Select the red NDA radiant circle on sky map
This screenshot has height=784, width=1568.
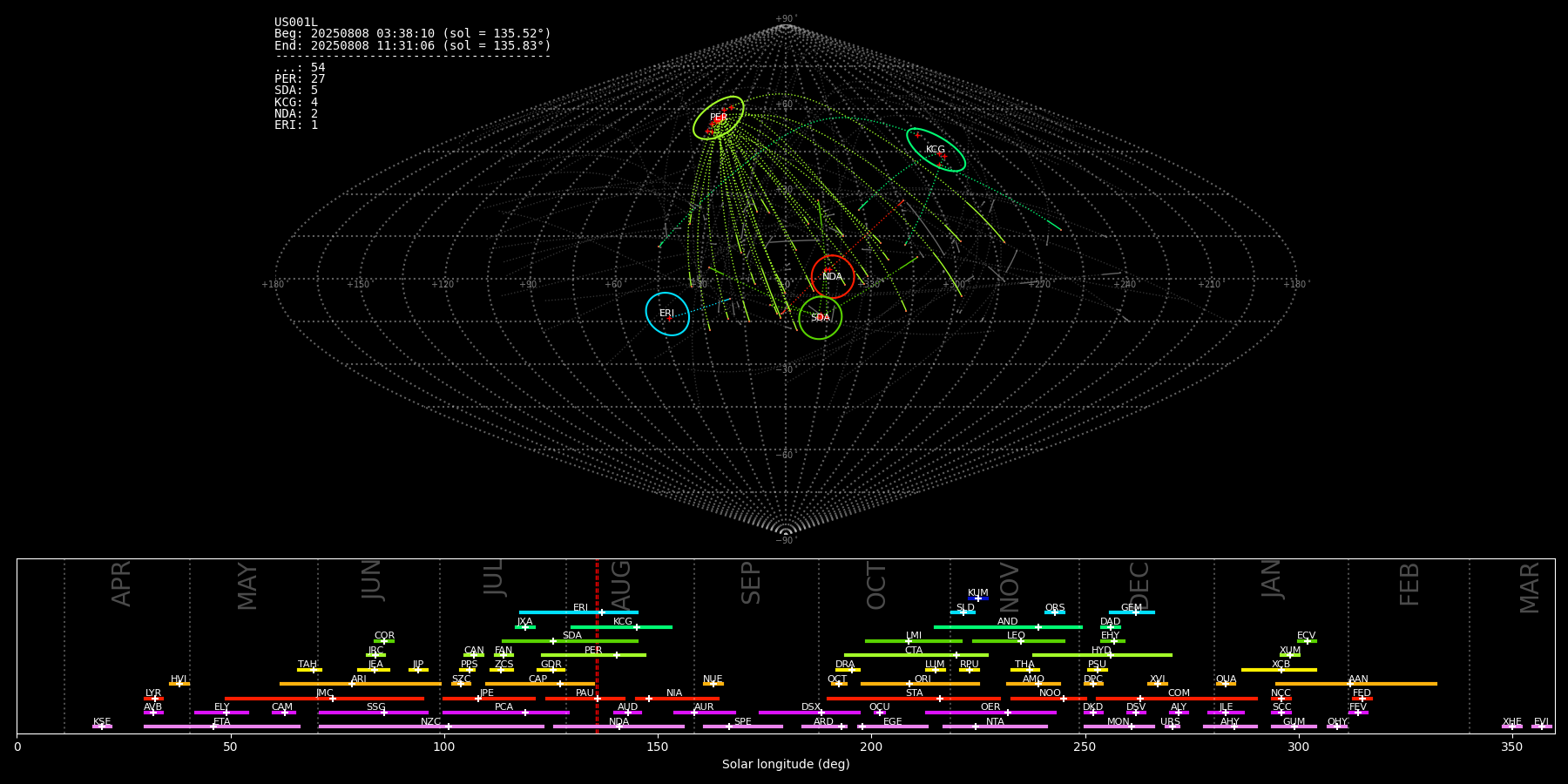click(833, 277)
